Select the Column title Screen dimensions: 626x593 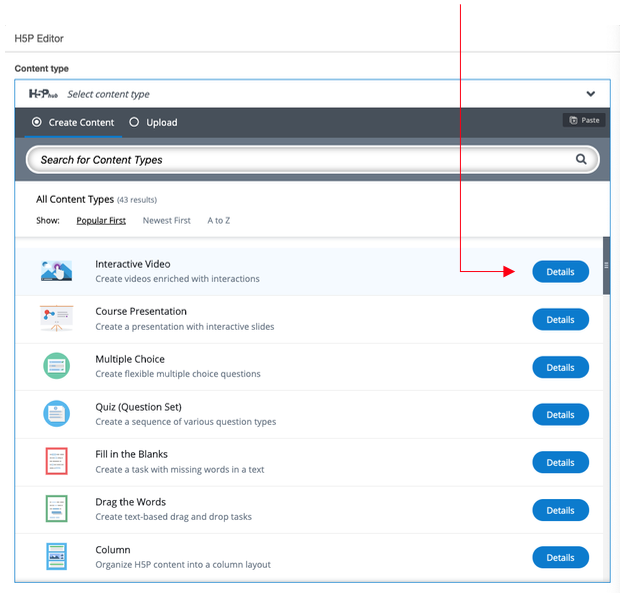pos(113,550)
